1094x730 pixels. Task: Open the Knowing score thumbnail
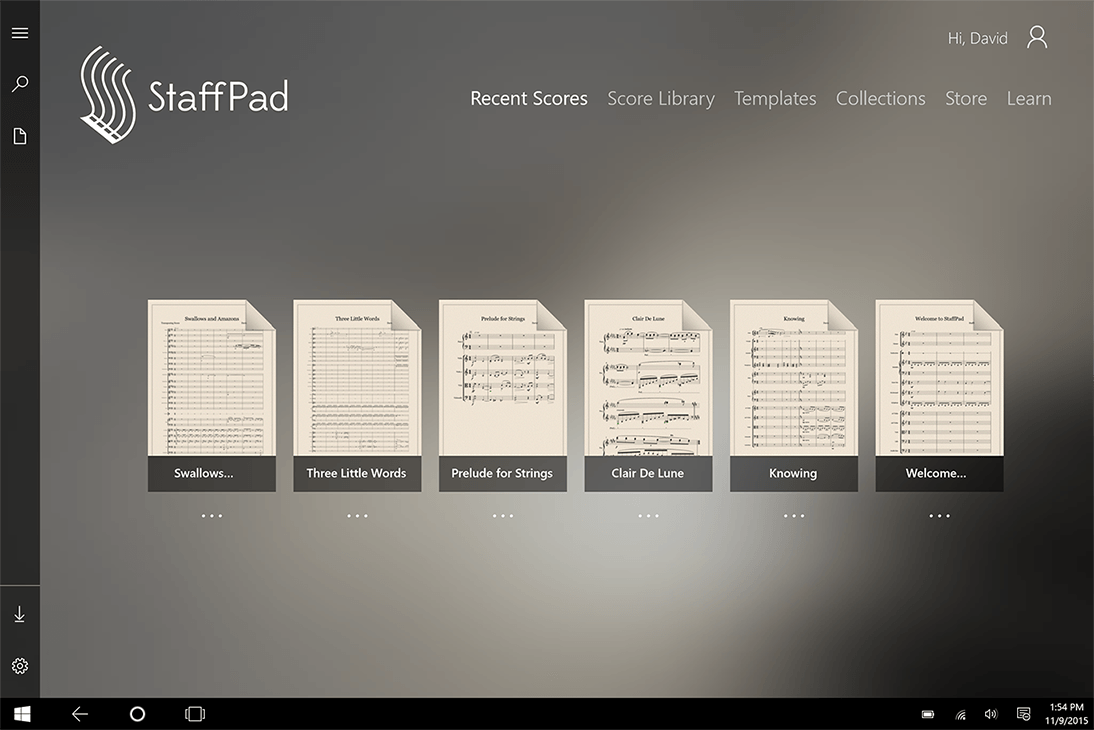click(x=793, y=390)
